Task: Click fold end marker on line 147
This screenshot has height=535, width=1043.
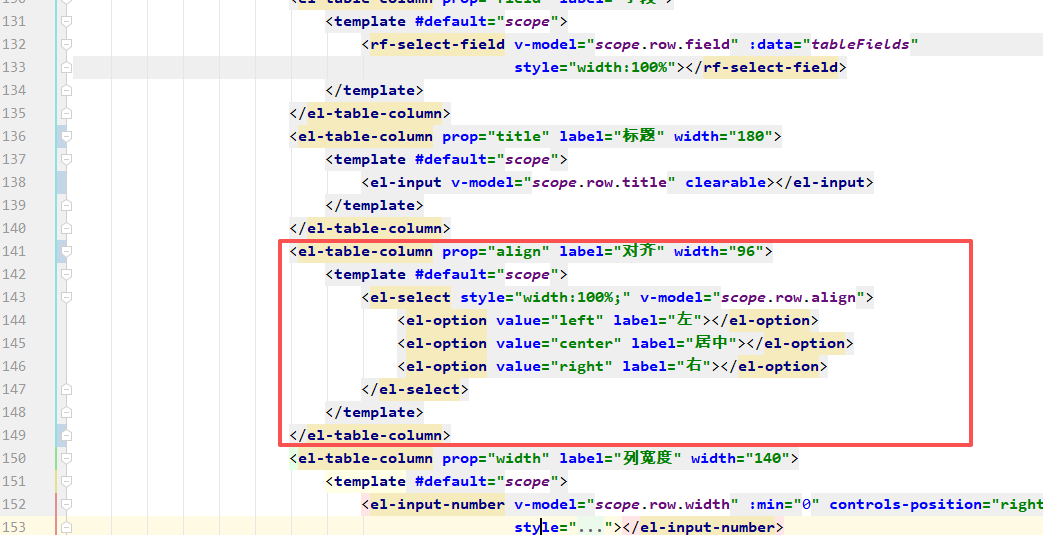Action: tap(66, 389)
